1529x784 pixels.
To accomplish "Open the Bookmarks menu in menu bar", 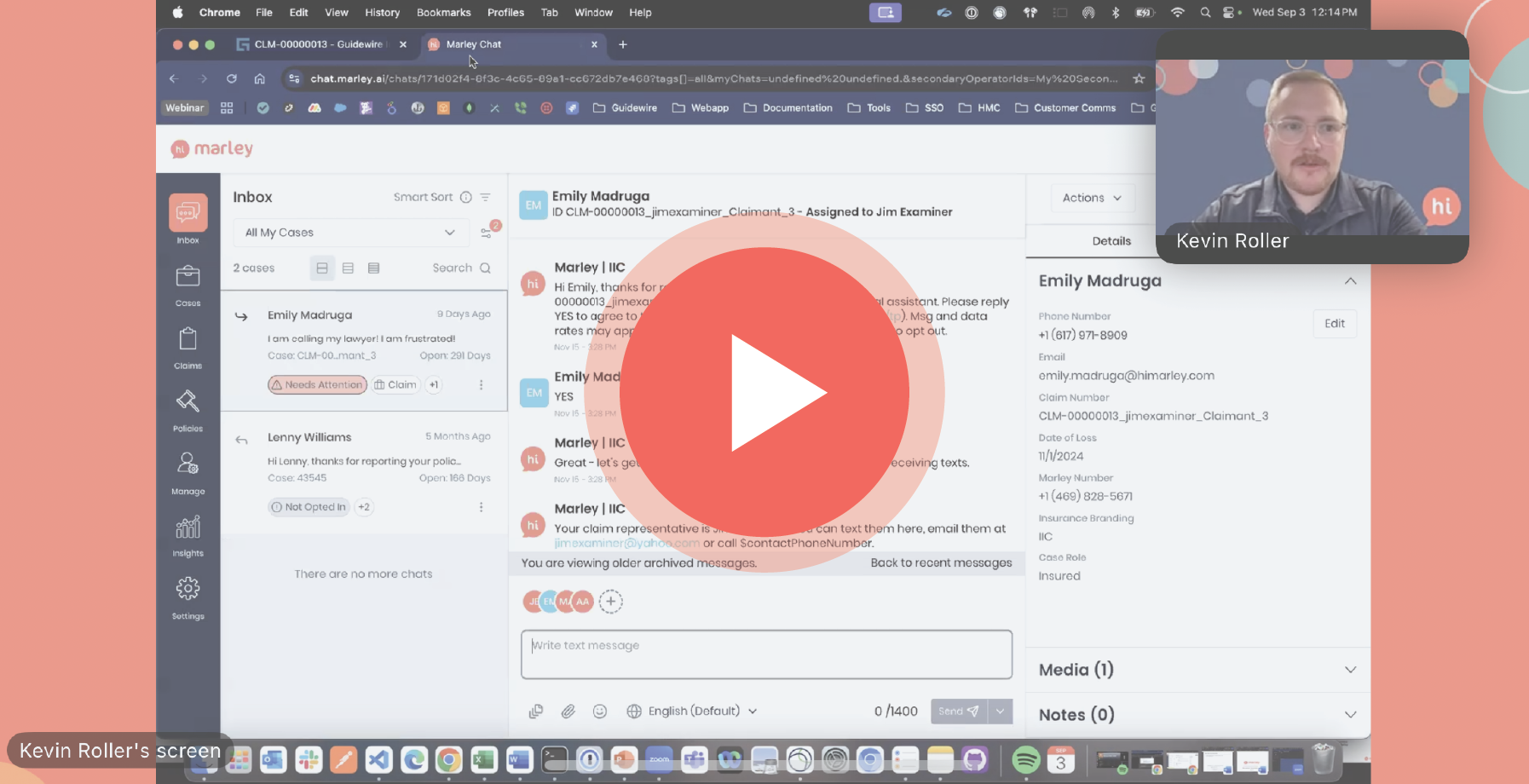I will click(443, 13).
